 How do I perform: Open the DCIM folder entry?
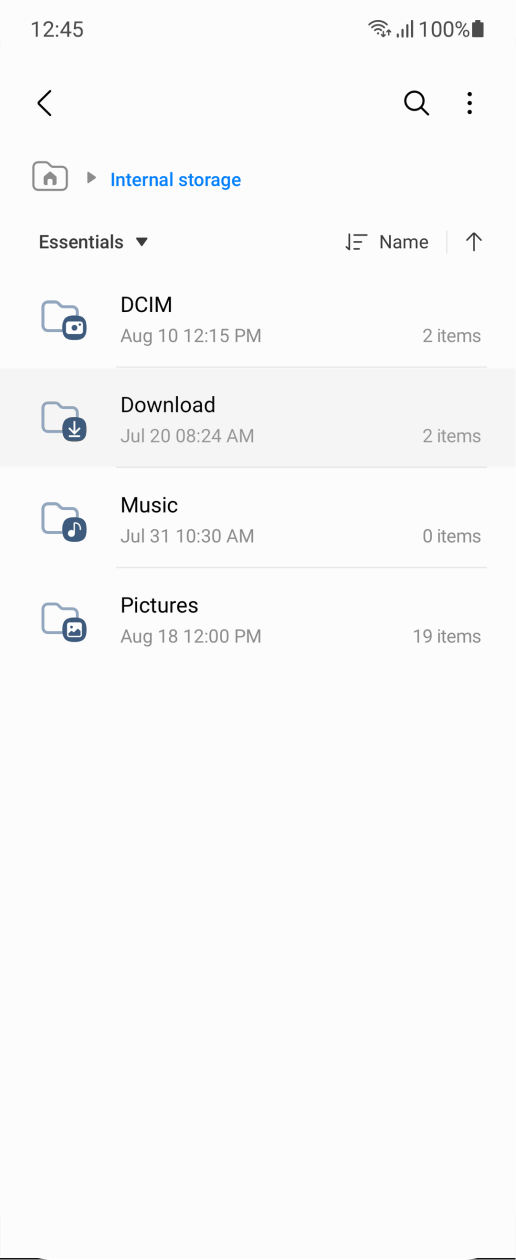click(x=258, y=318)
